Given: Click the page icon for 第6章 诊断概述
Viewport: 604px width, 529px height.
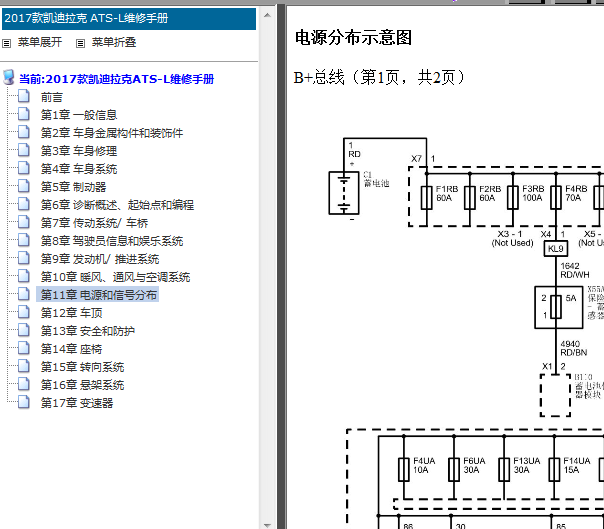Looking at the screenshot, I should [x=23, y=204].
